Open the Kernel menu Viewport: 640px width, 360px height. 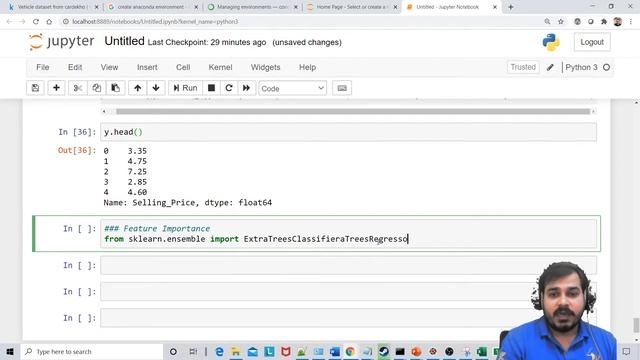tap(220, 67)
